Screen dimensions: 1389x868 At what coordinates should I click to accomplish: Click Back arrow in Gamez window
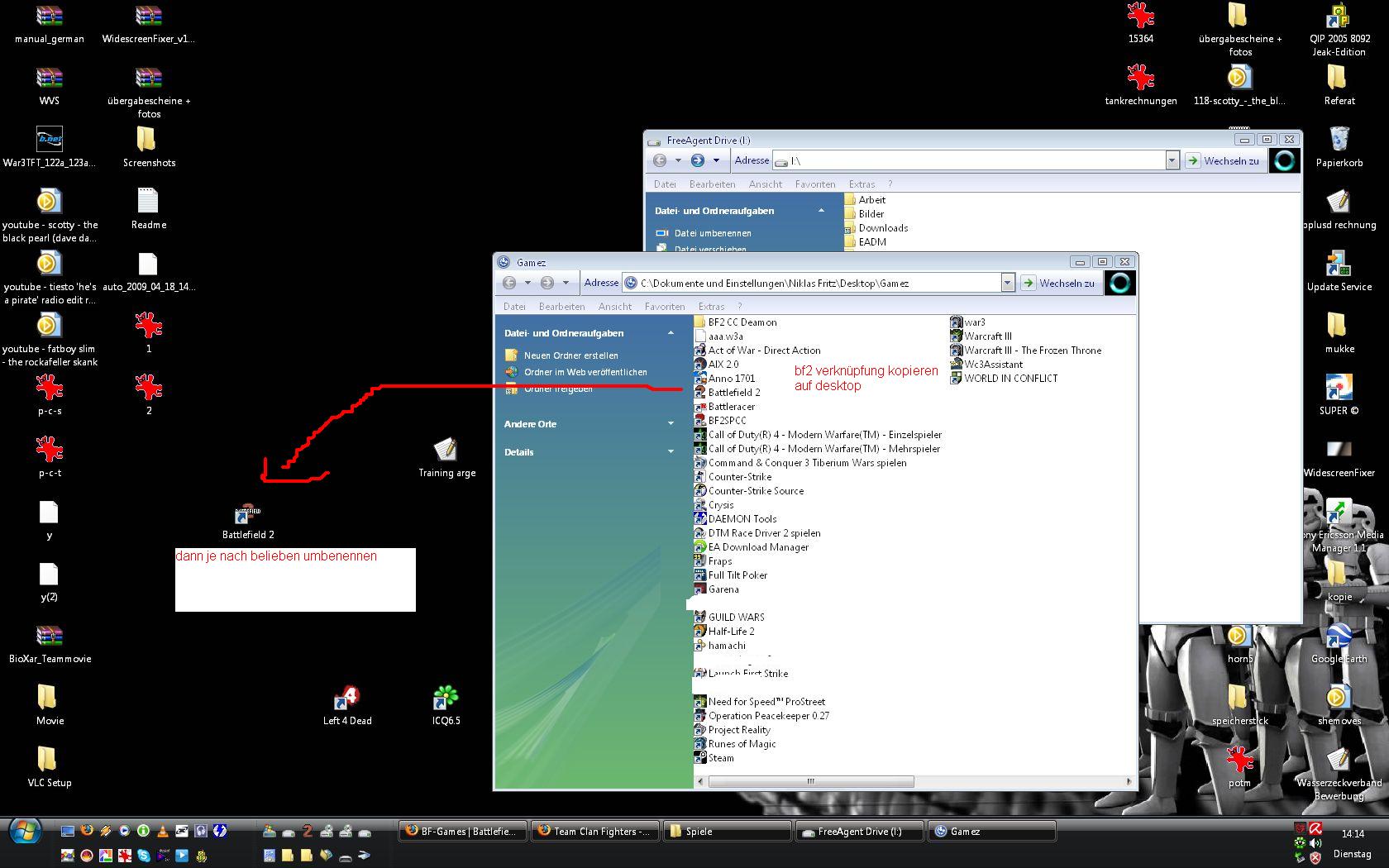[x=509, y=283]
